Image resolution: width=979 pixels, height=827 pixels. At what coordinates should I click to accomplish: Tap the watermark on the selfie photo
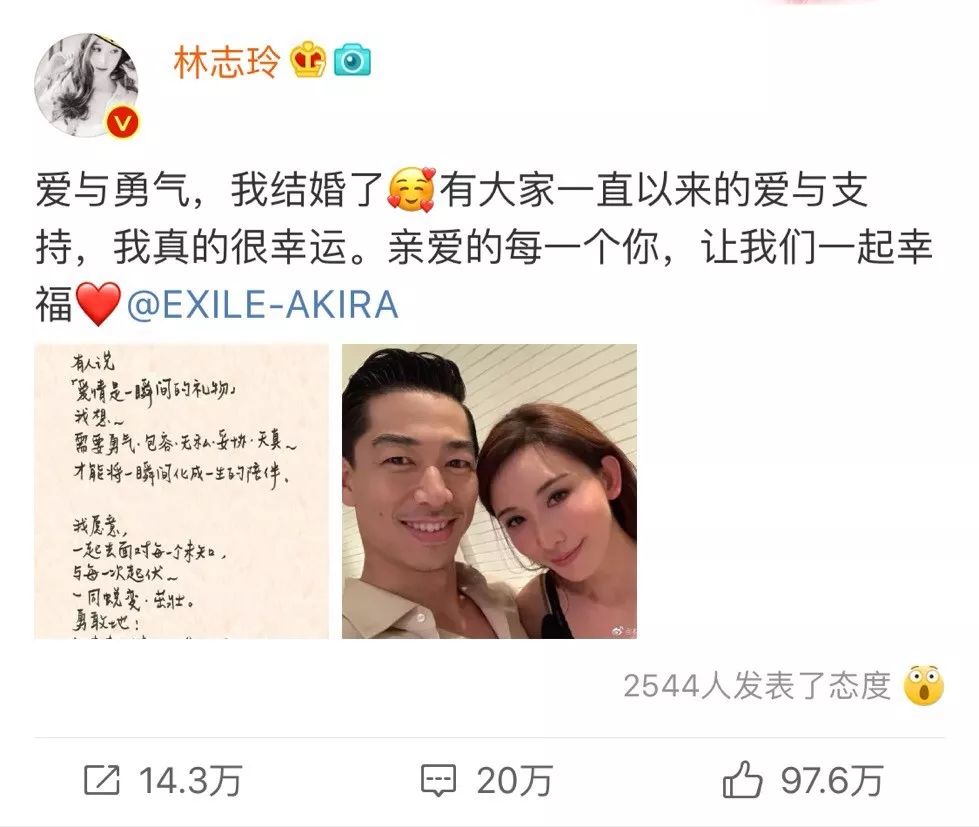[x=624, y=632]
